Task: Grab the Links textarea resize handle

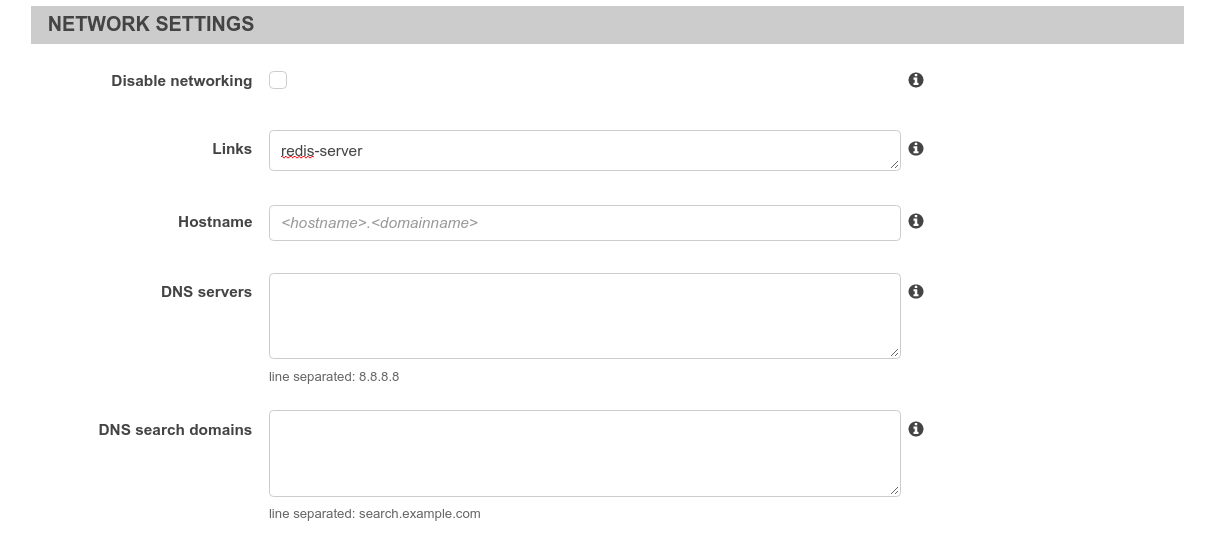Action: click(x=895, y=165)
